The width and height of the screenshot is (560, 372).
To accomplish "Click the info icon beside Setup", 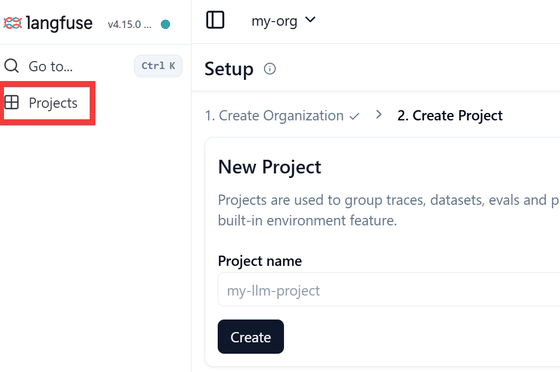I will pyautogui.click(x=270, y=69).
